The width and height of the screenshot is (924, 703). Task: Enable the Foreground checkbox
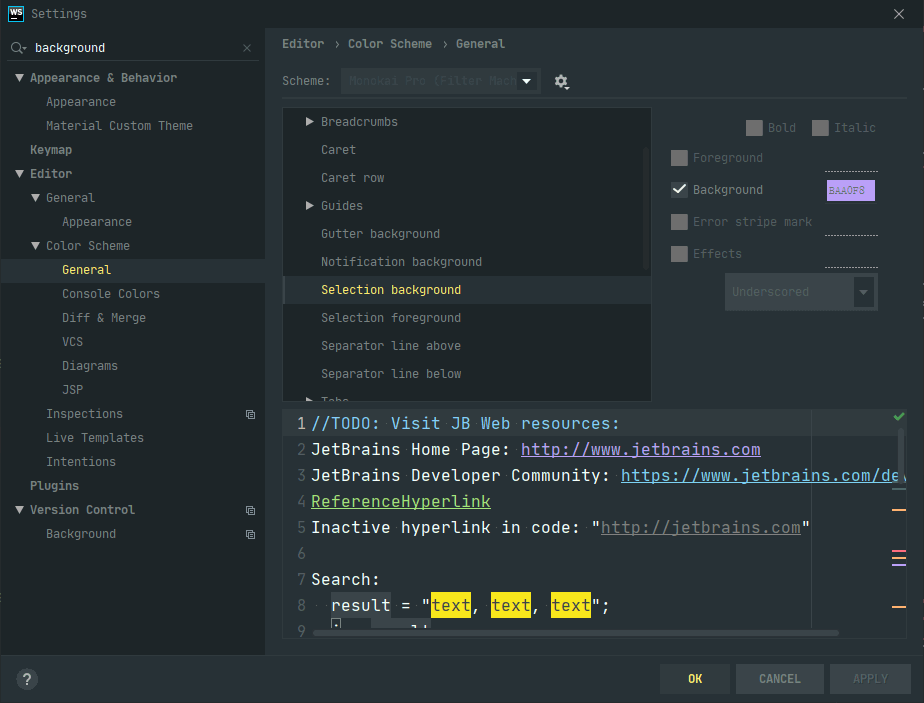click(679, 158)
